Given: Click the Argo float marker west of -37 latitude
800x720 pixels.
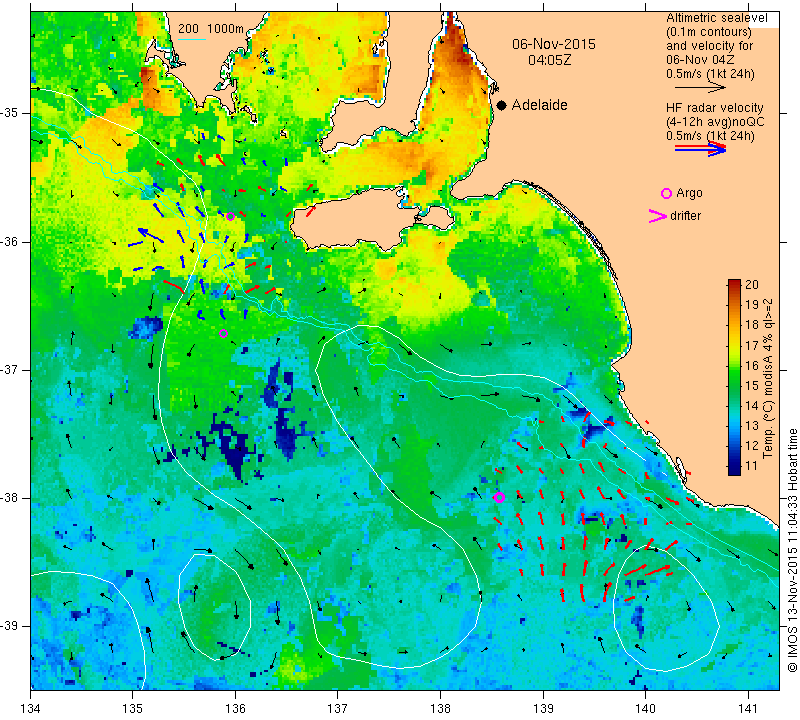Looking at the screenshot, I should point(223,334).
